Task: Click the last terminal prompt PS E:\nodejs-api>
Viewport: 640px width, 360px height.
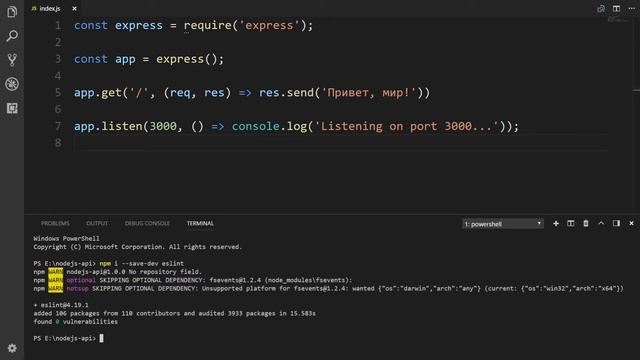Action: 64,338
